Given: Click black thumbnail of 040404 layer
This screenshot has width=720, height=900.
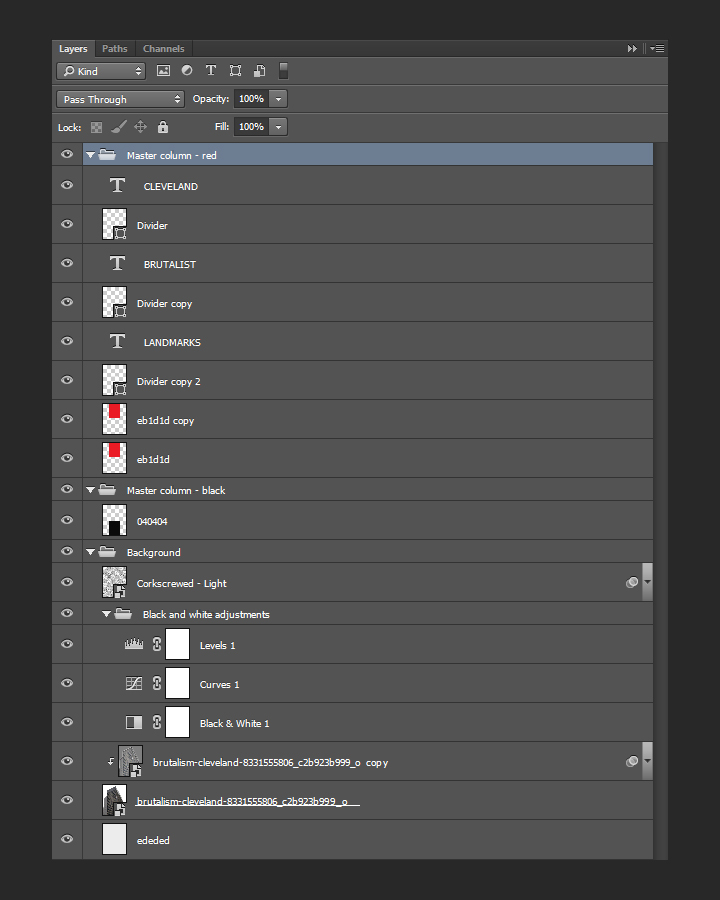Looking at the screenshot, I should click(114, 519).
